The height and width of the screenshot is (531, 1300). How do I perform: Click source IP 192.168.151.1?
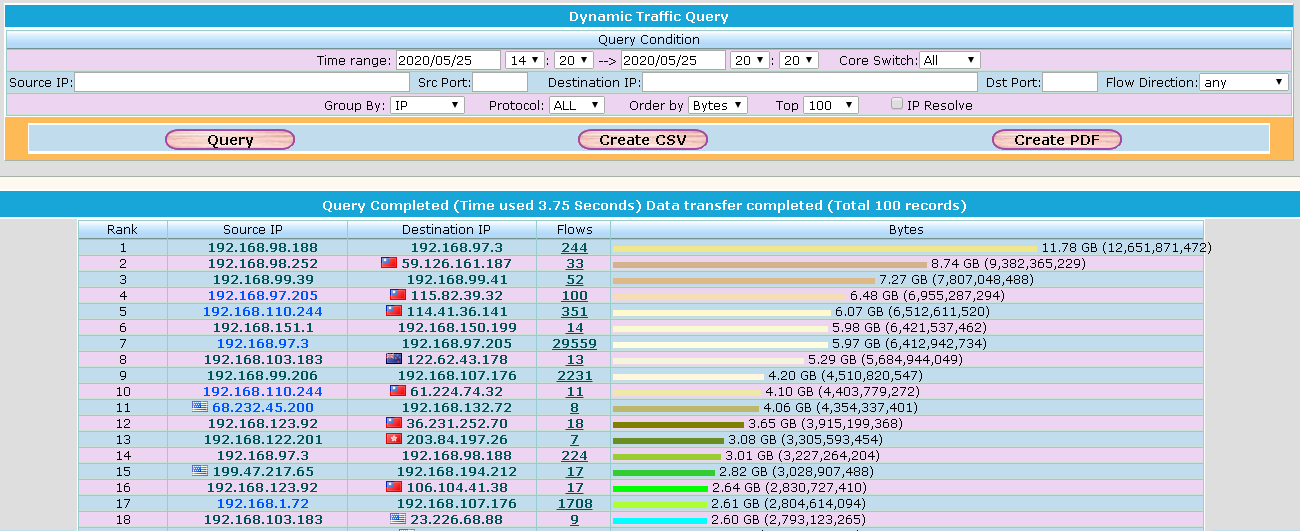(263, 327)
